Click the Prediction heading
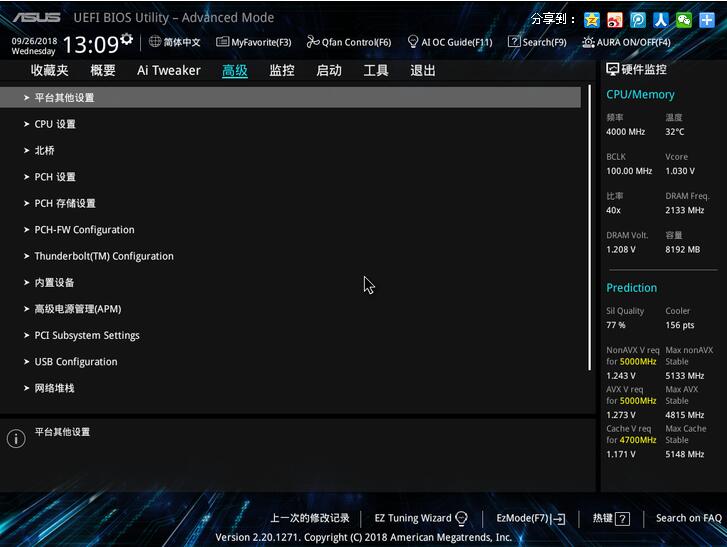The height and width of the screenshot is (547, 727). (631, 288)
